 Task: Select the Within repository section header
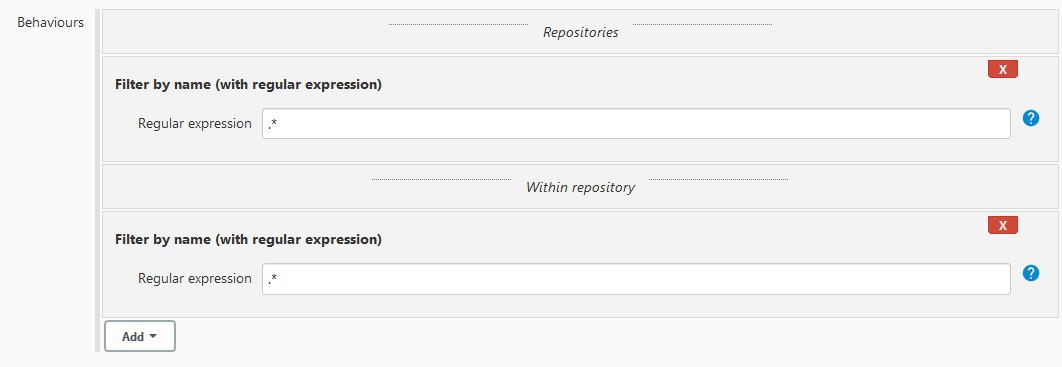point(580,188)
